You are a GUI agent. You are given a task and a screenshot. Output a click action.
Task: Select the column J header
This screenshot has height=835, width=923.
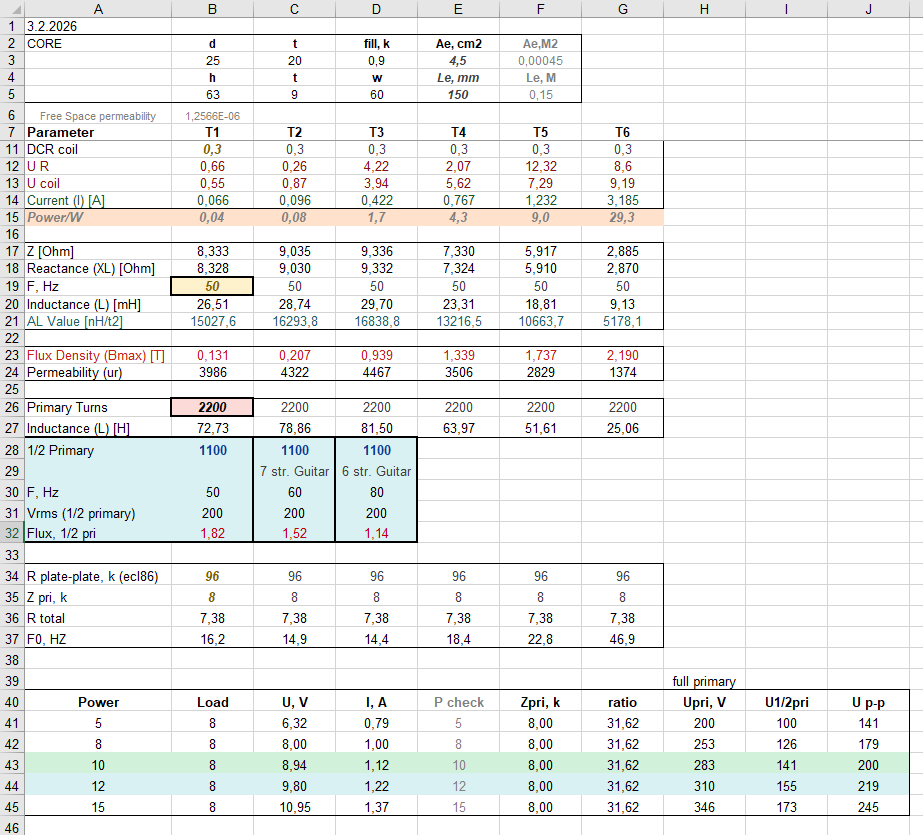[869, 9]
